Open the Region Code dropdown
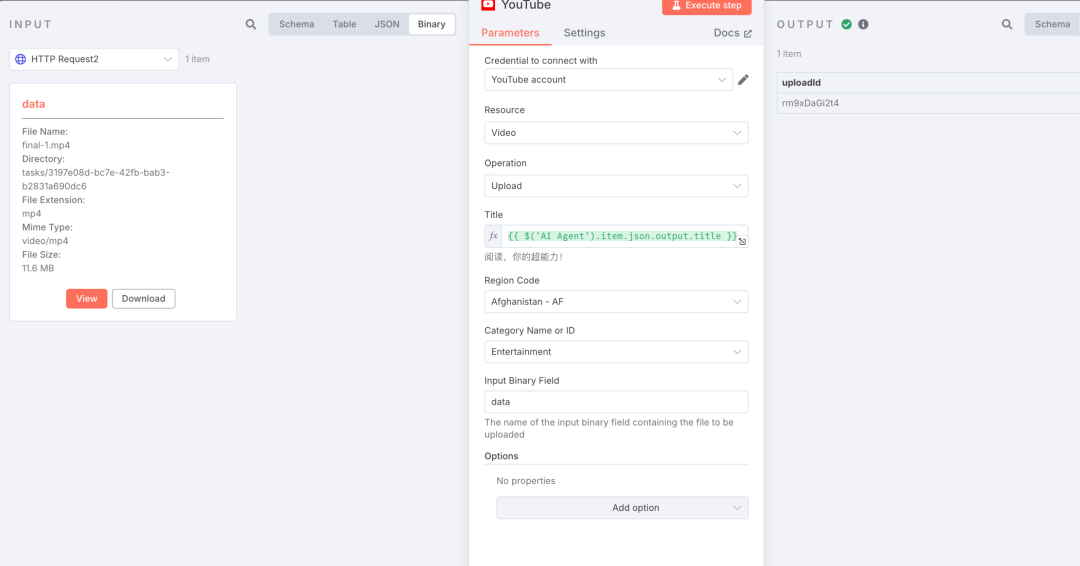This screenshot has width=1080, height=566. coord(616,302)
